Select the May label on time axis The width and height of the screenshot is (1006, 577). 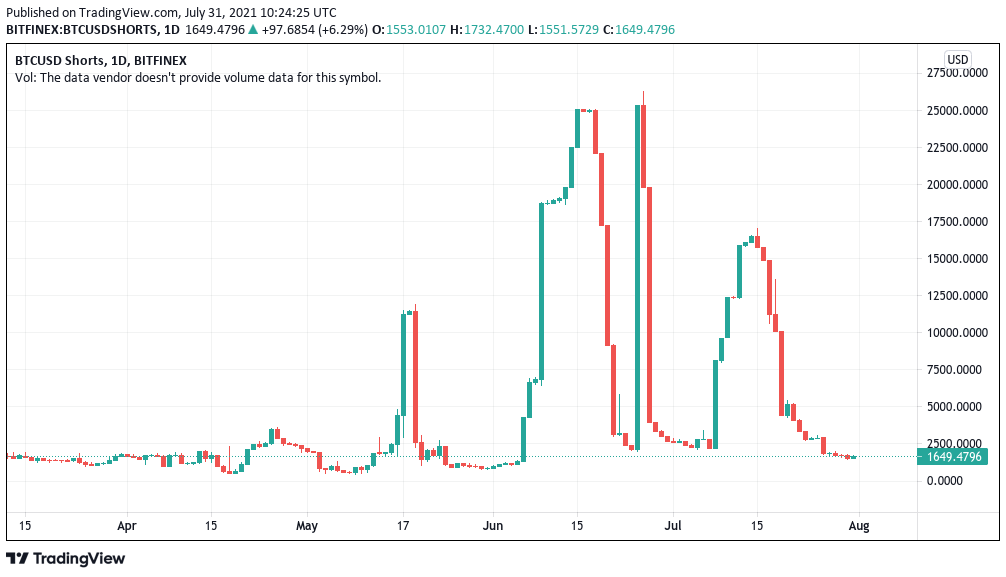point(307,526)
